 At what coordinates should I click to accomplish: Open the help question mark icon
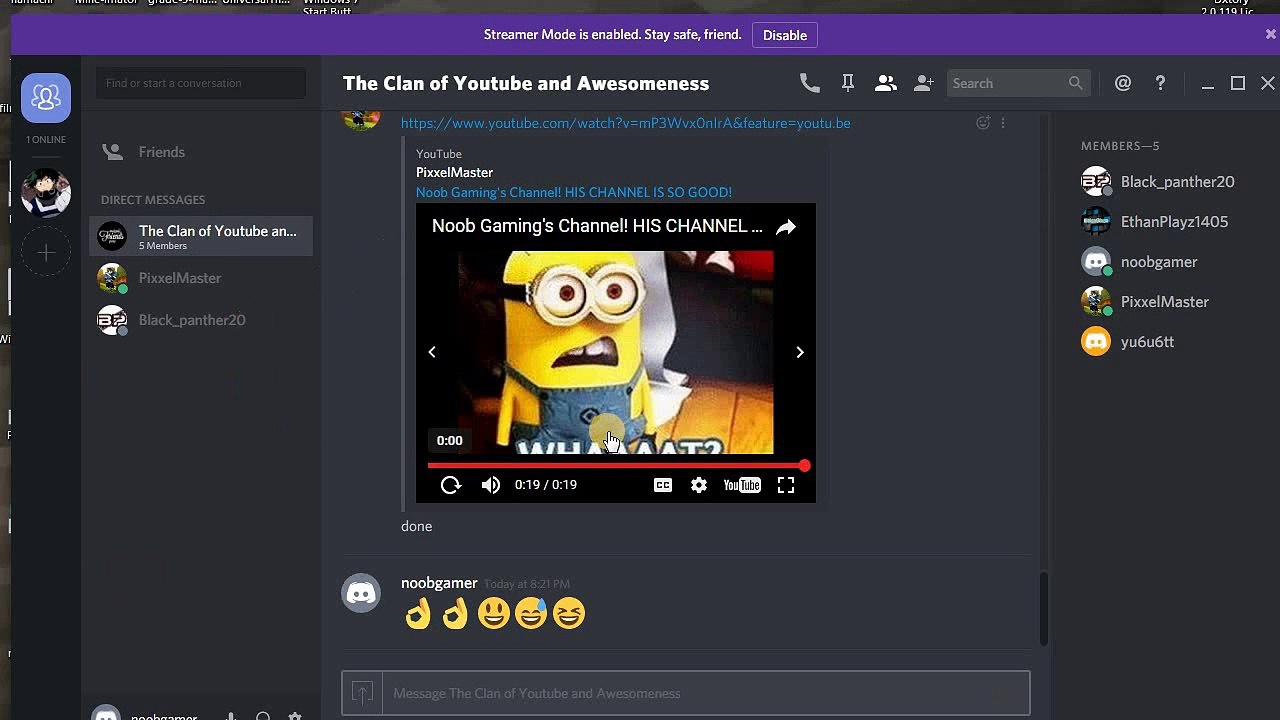coord(1160,83)
